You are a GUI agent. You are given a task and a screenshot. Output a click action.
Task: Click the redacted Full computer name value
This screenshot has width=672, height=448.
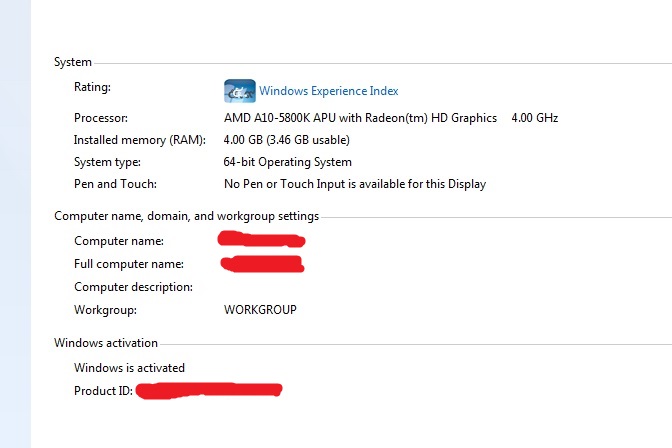(263, 264)
